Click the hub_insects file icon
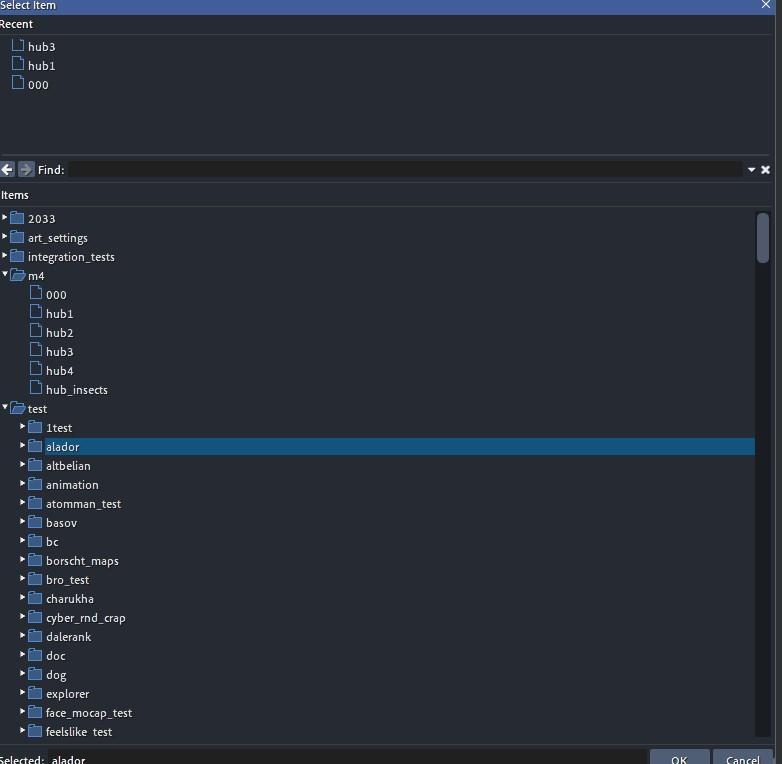Viewport: 782px width, 764px height. tap(36, 389)
